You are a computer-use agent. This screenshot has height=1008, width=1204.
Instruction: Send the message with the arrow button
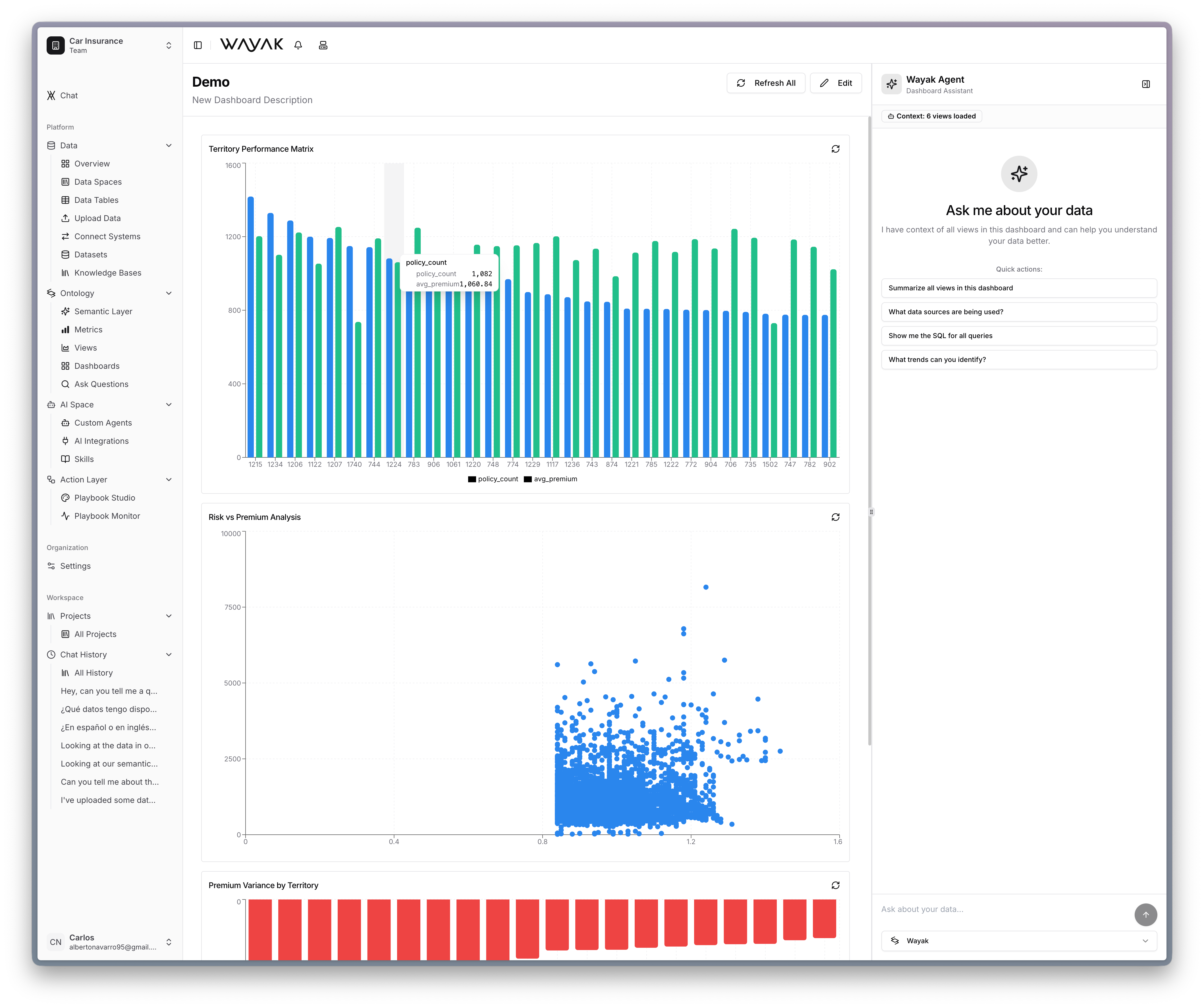point(1145,915)
